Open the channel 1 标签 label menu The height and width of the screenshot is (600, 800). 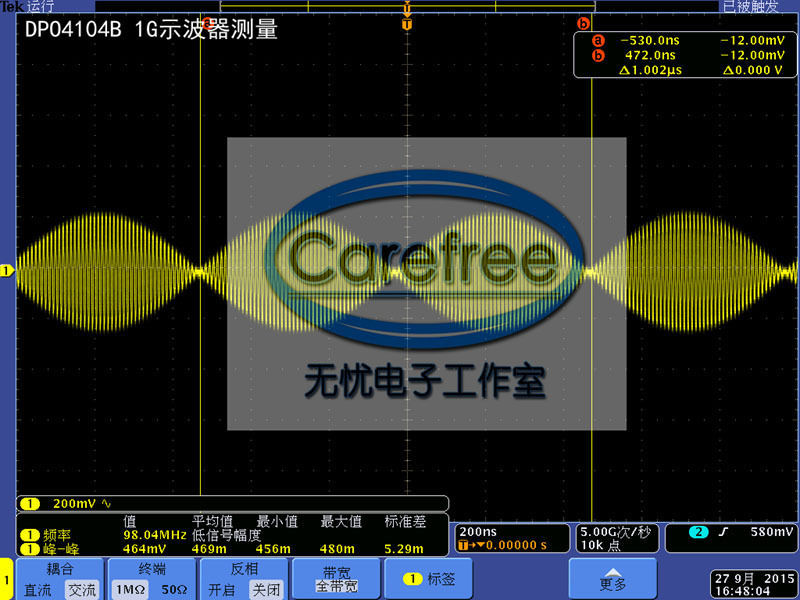tap(428, 579)
